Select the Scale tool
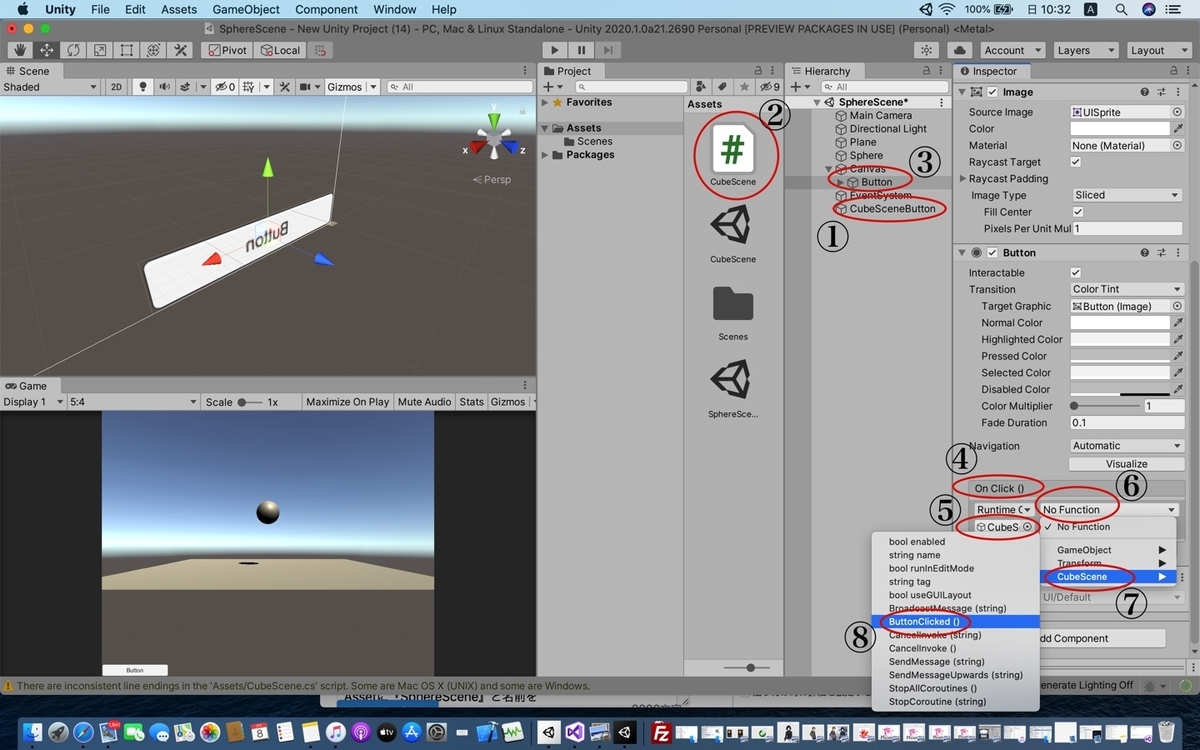Screen dimensions: 1200x750 point(100,50)
